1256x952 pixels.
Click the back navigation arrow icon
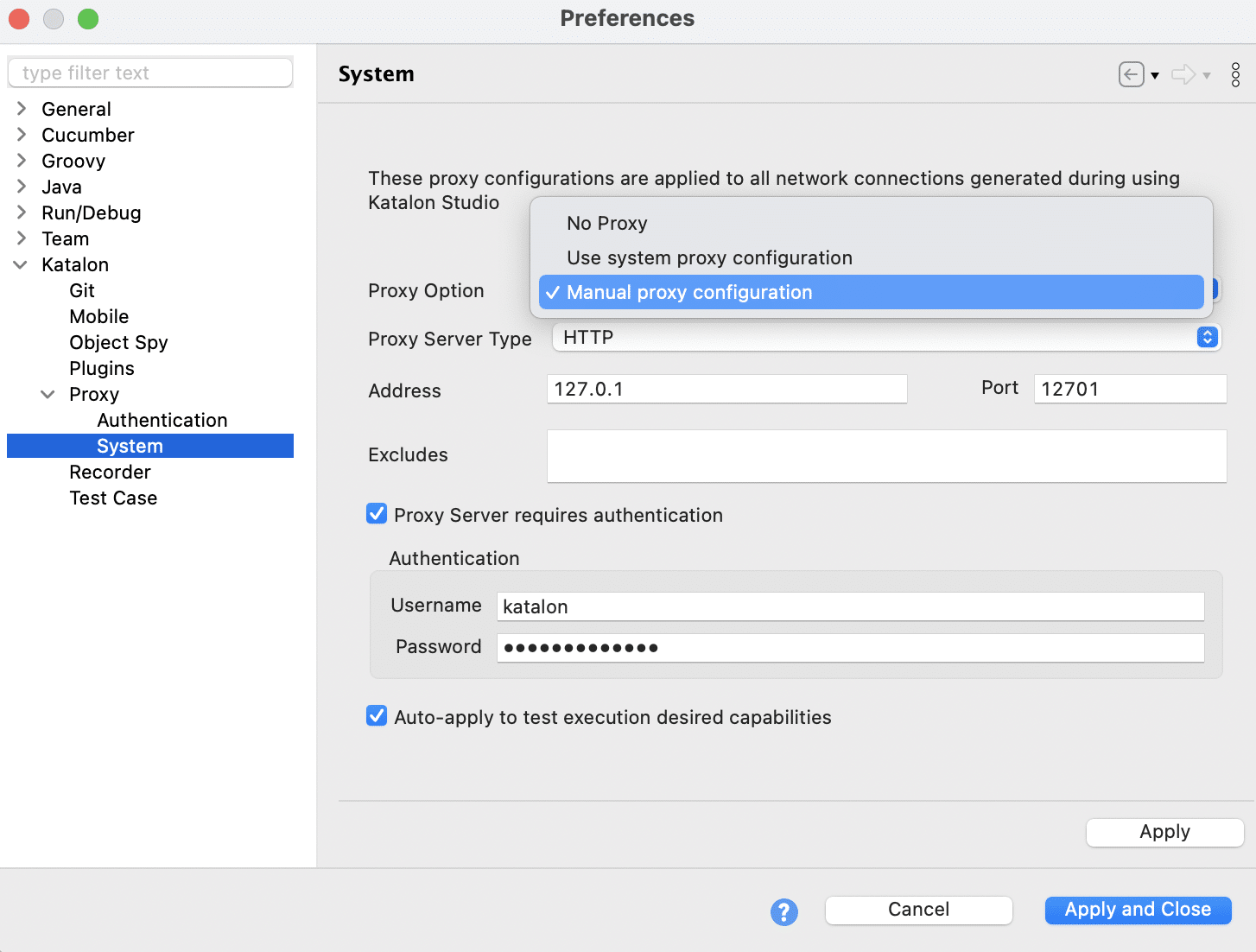click(1131, 75)
